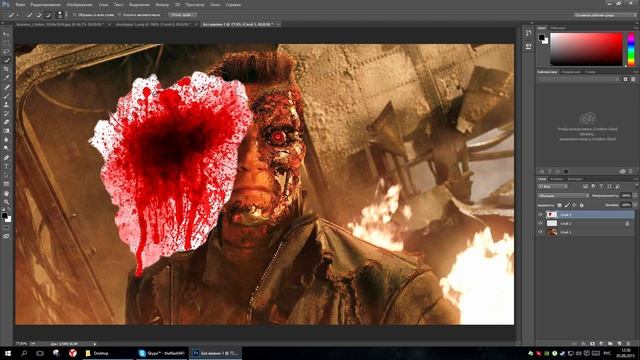The width and height of the screenshot is (640, 360).
Task: Open the Windows Start menu
Action: coord(7,353)
